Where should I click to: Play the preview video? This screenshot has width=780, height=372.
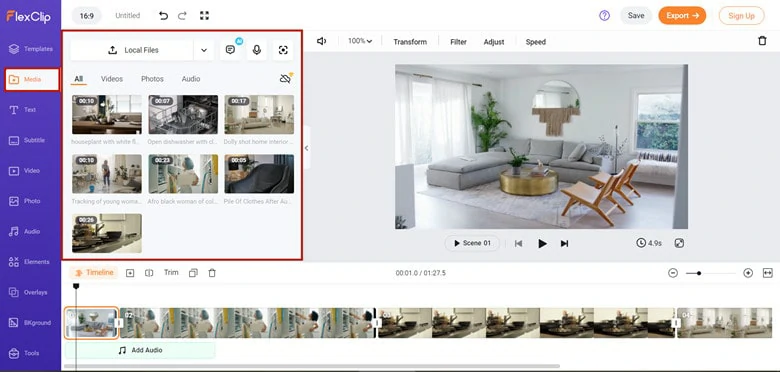[542, 243]
